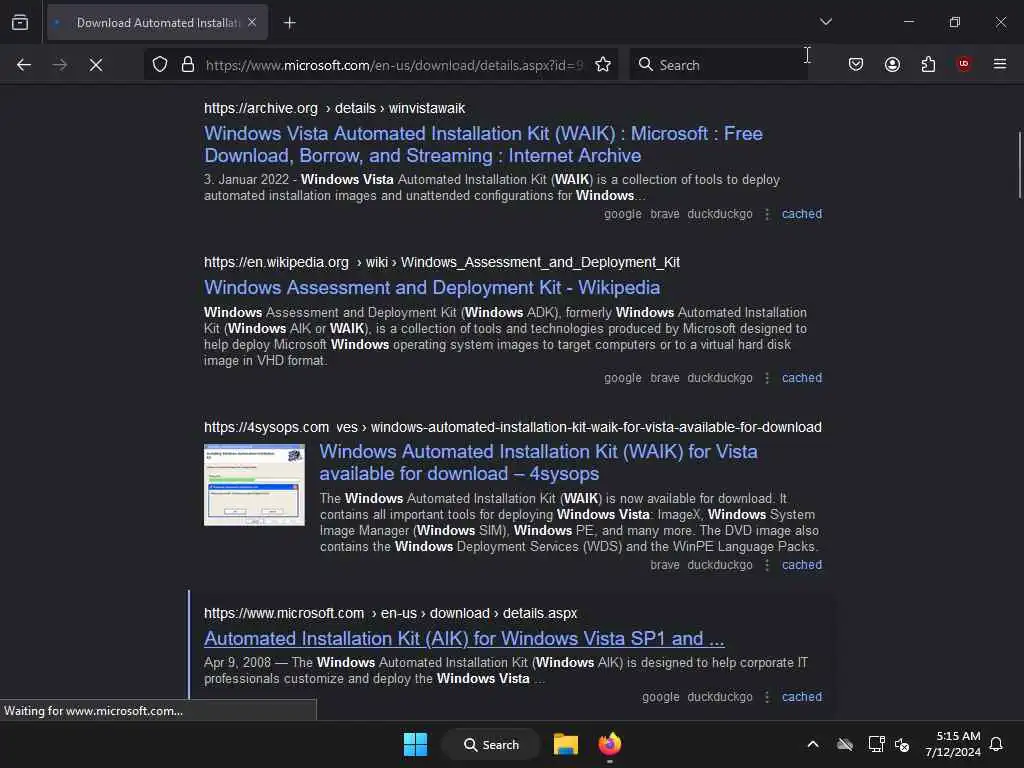
Task: Click the https://archive.org result URL text
Action: tap(261, 108)
